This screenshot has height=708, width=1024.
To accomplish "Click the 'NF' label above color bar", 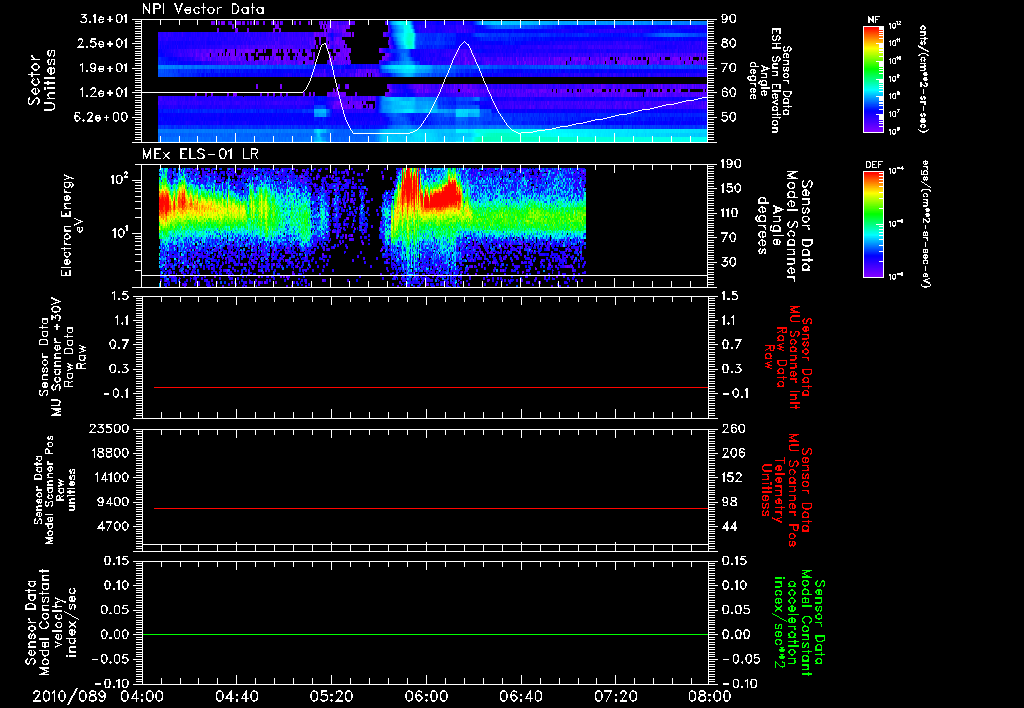I will (873, 20).
